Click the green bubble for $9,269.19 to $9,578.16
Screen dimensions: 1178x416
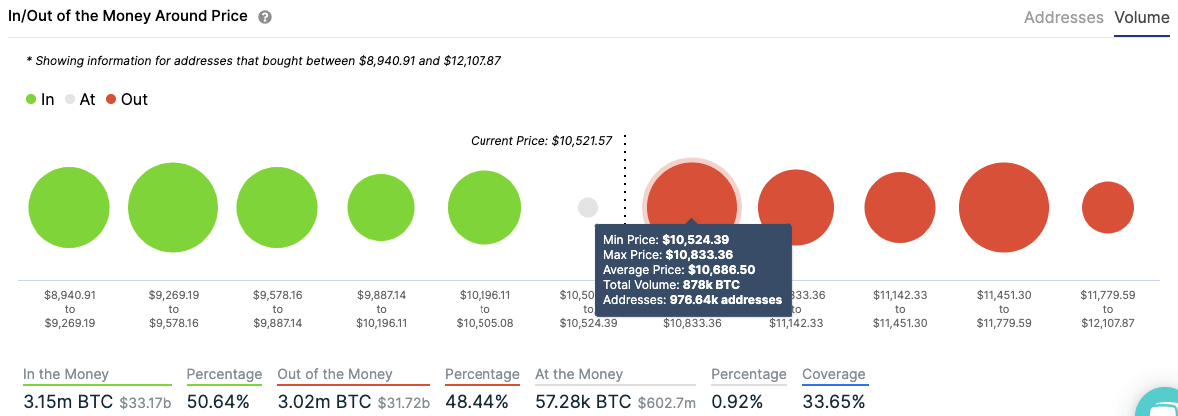[x=173, y=207]
